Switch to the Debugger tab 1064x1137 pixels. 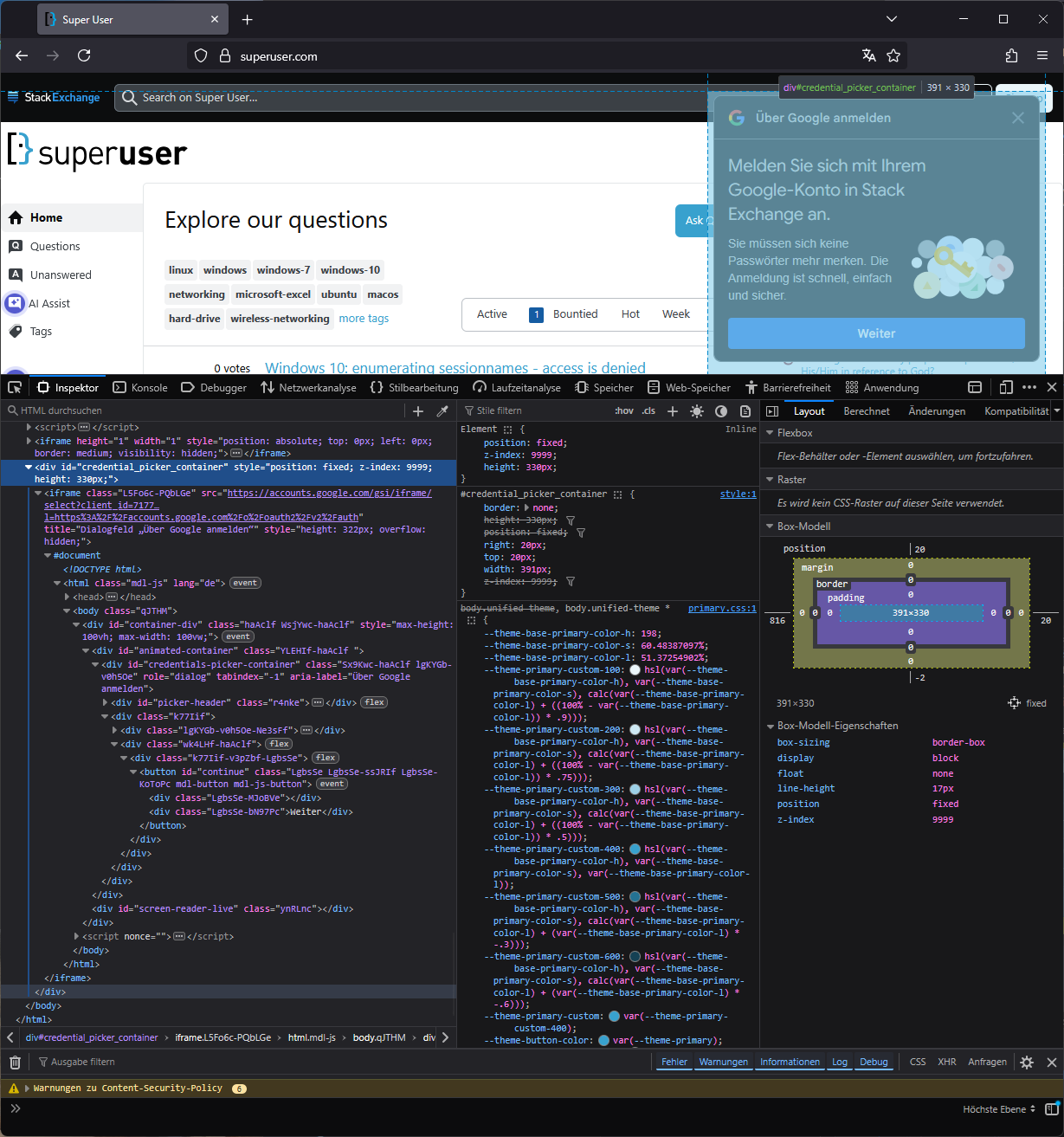[214, 387]
